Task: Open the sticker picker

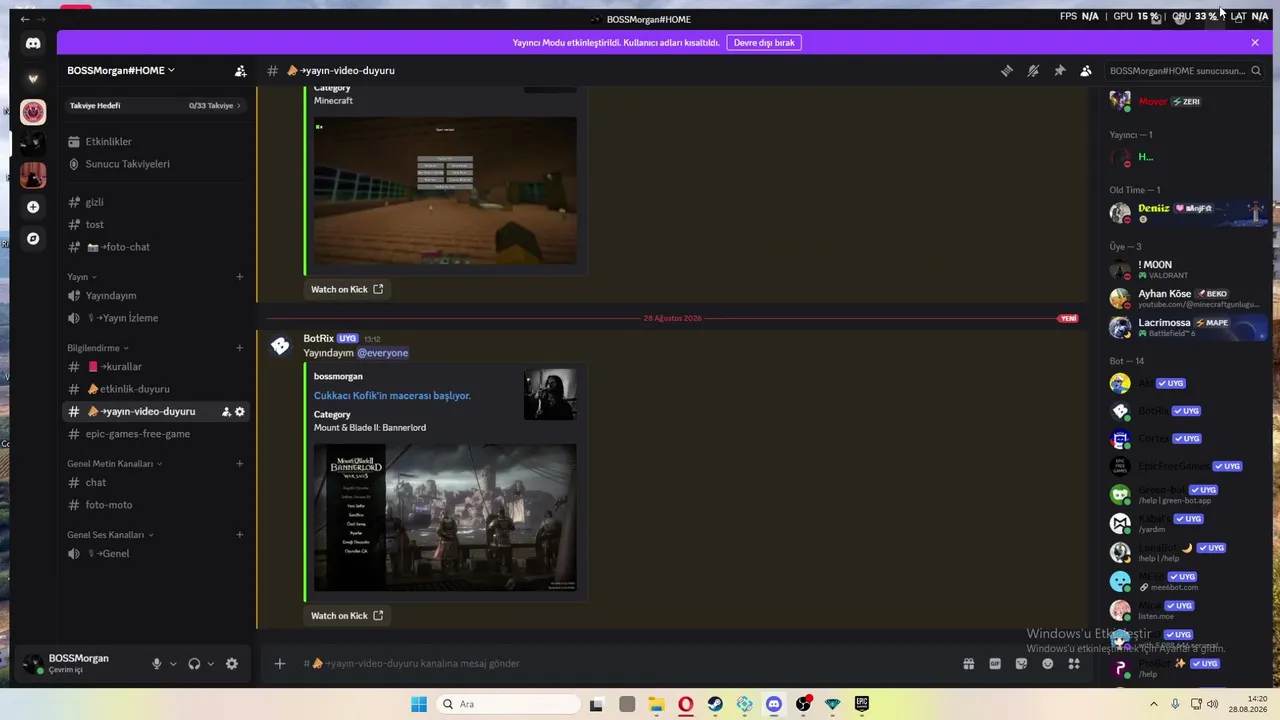Action: (1021, 663)
